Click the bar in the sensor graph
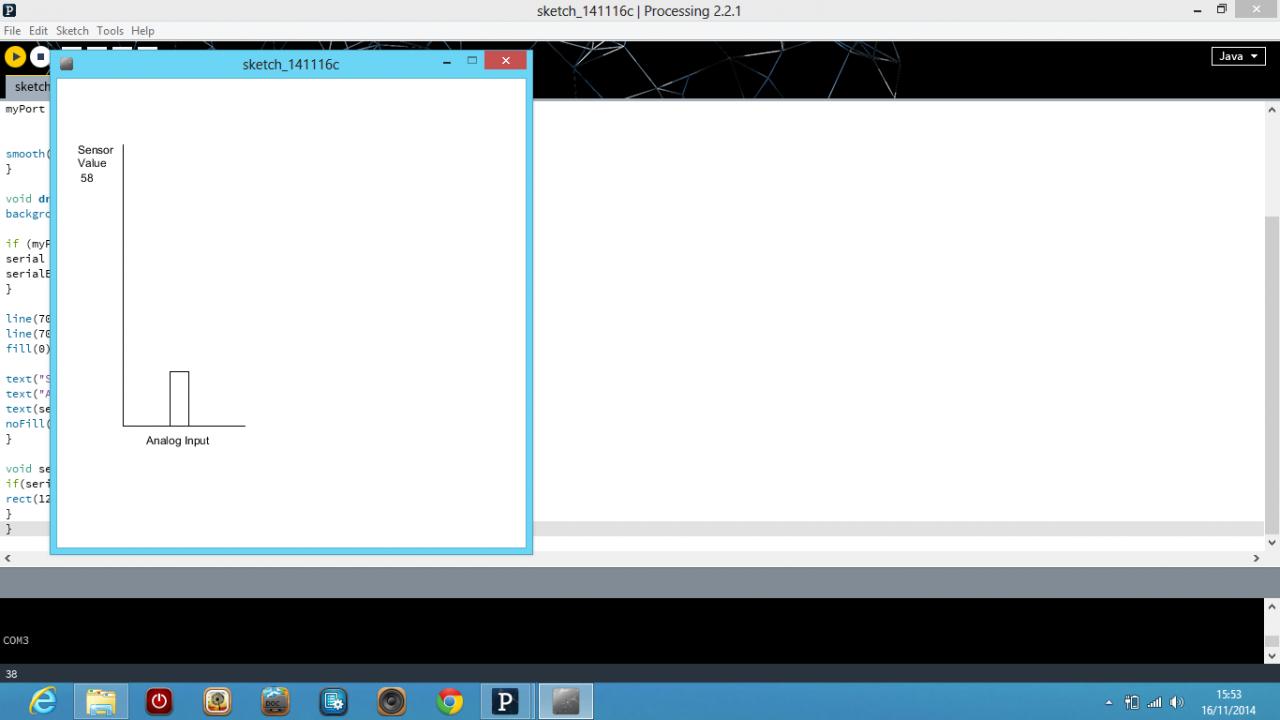 point(179,399)
